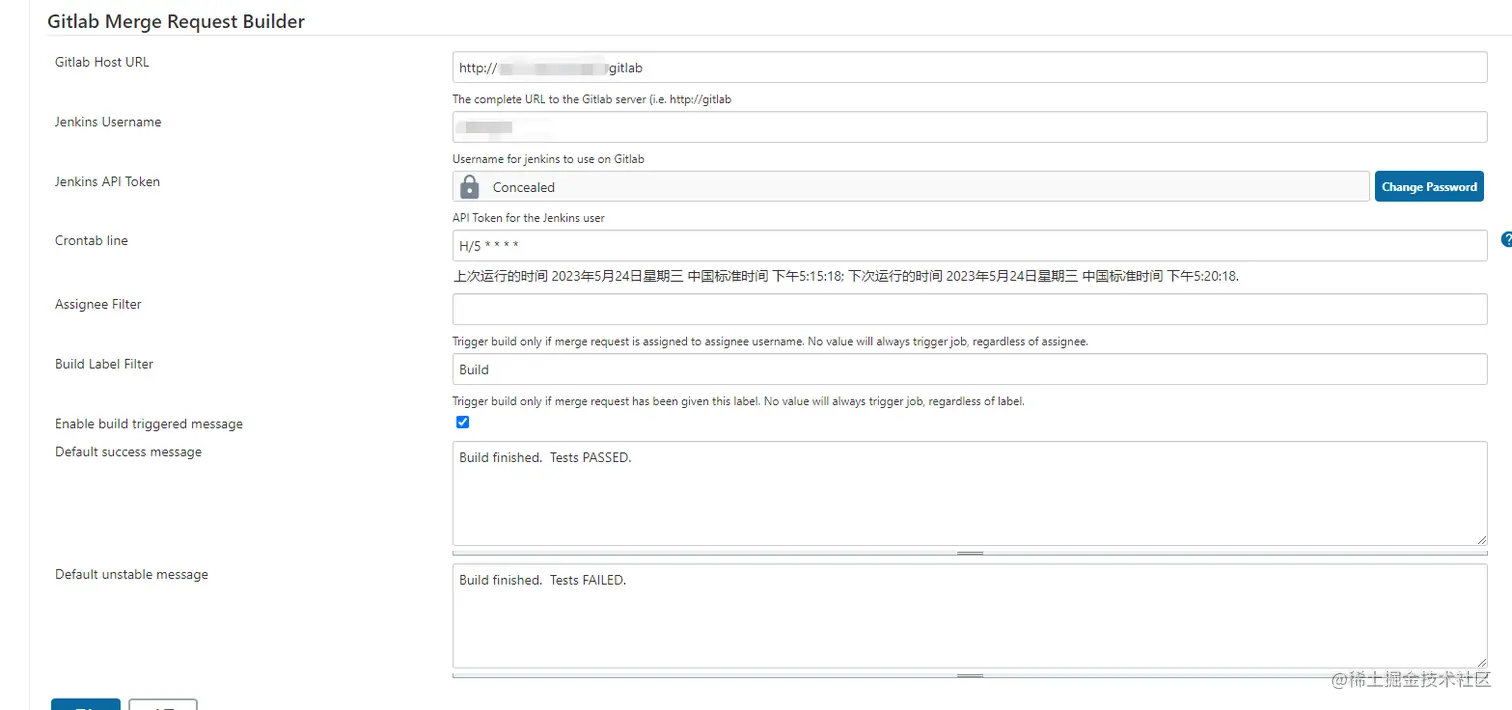Focus the Gitlab Host URL field
This screenshot has height=710, width=1512.
[x=970, y=67]
